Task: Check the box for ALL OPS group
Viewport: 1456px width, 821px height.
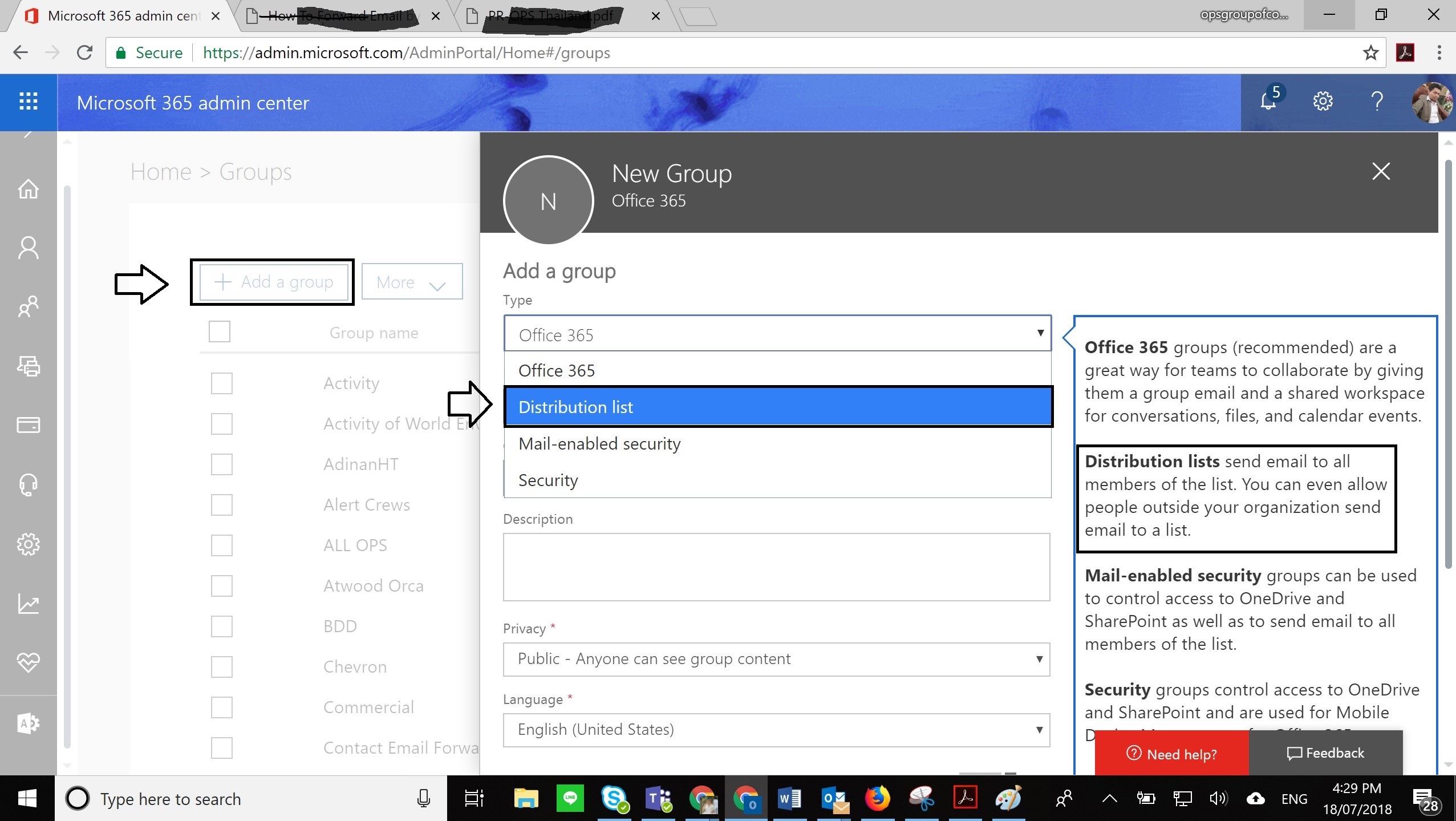Action: click(221, 545)
